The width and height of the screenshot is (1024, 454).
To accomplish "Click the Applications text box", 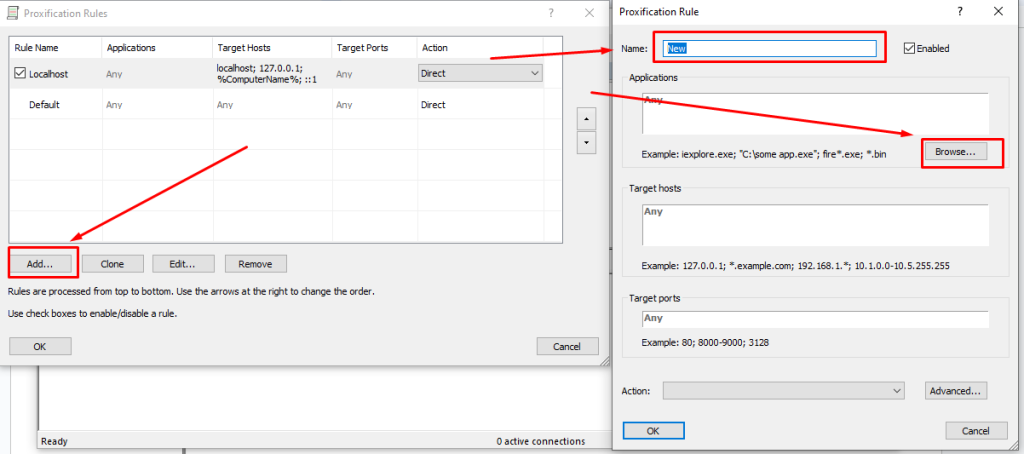I will 815,114.
